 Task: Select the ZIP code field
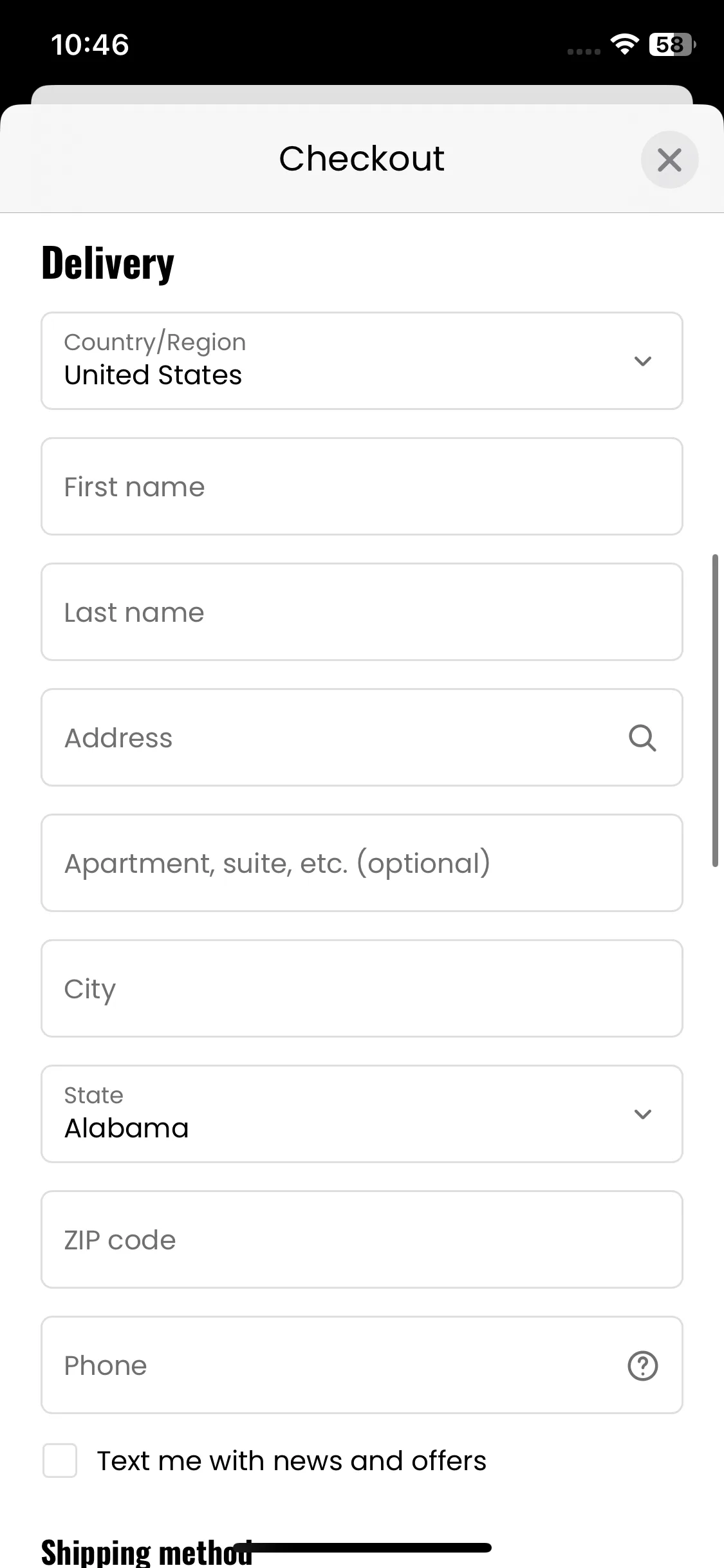click(362, 1240)
